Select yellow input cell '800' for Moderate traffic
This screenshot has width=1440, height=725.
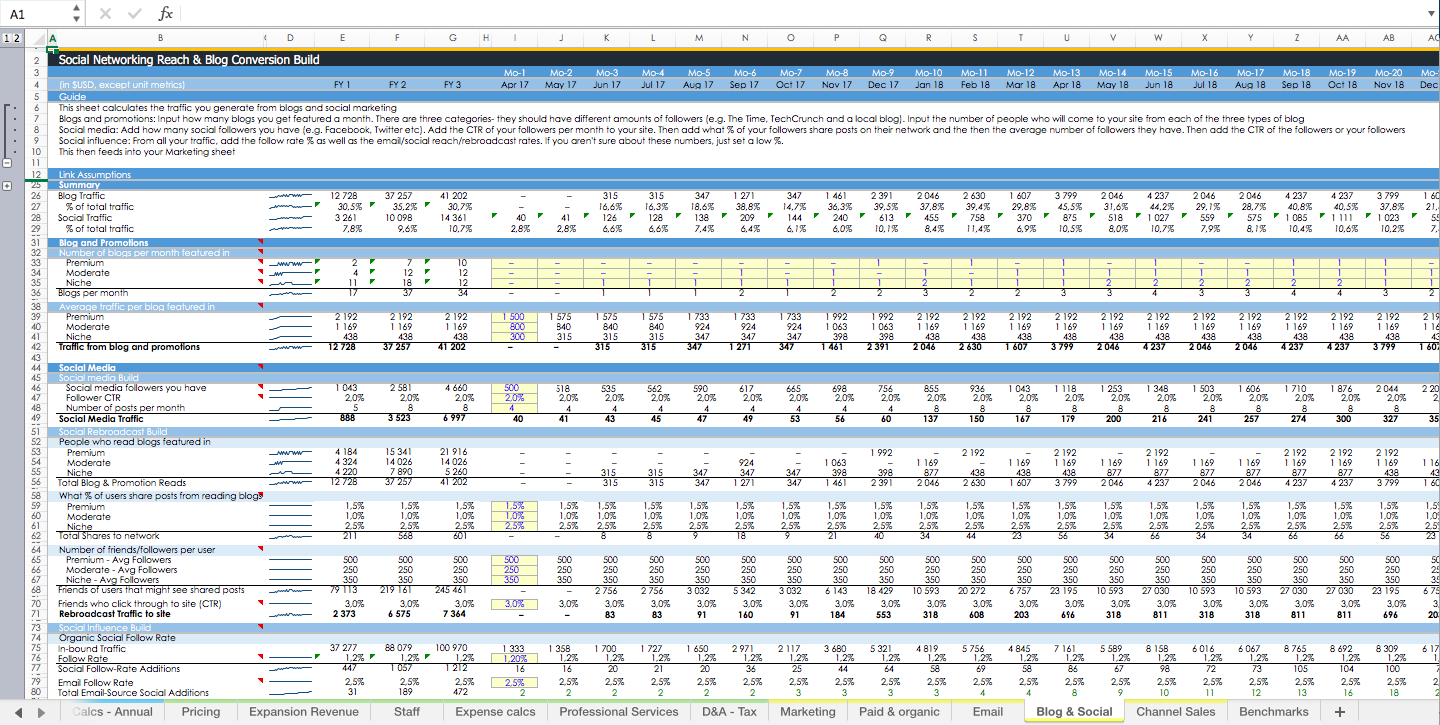515,326
